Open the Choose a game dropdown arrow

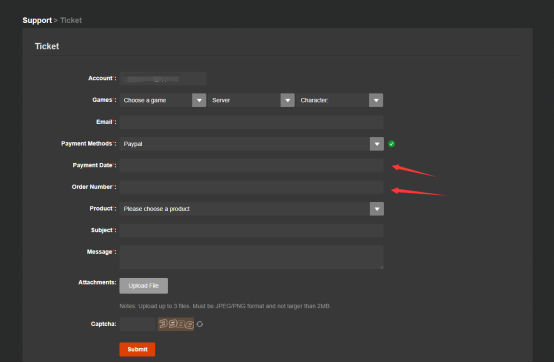tap(199, 100)
